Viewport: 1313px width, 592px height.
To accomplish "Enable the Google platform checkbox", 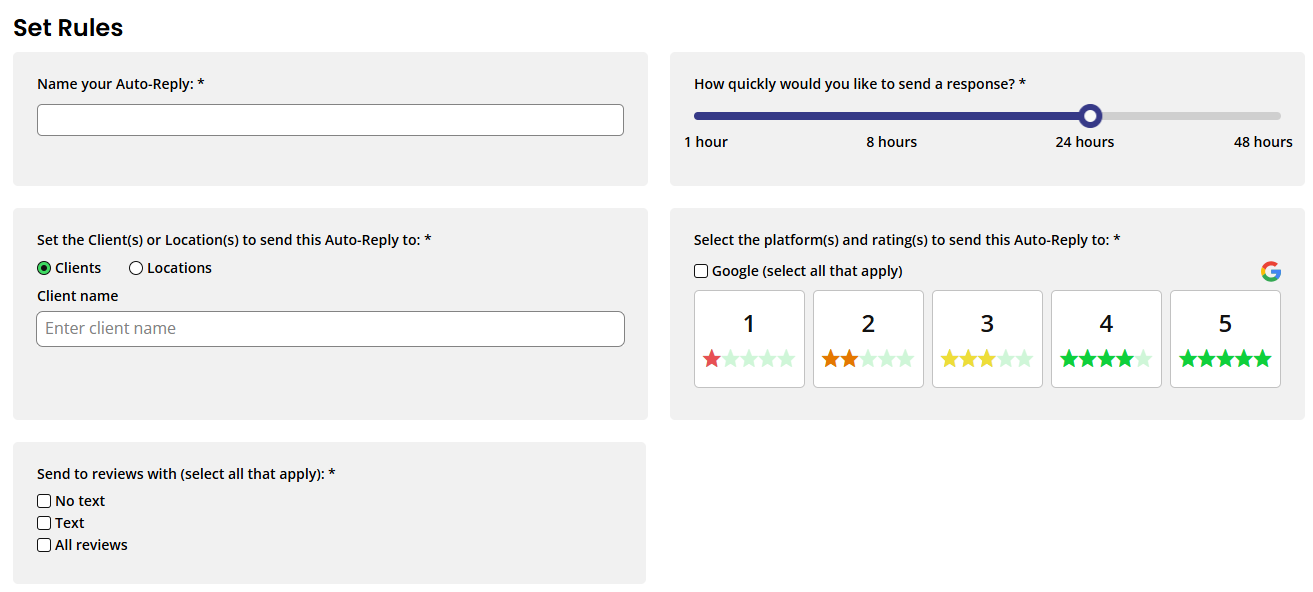I will pyautogui.click(x=701, y=271).
